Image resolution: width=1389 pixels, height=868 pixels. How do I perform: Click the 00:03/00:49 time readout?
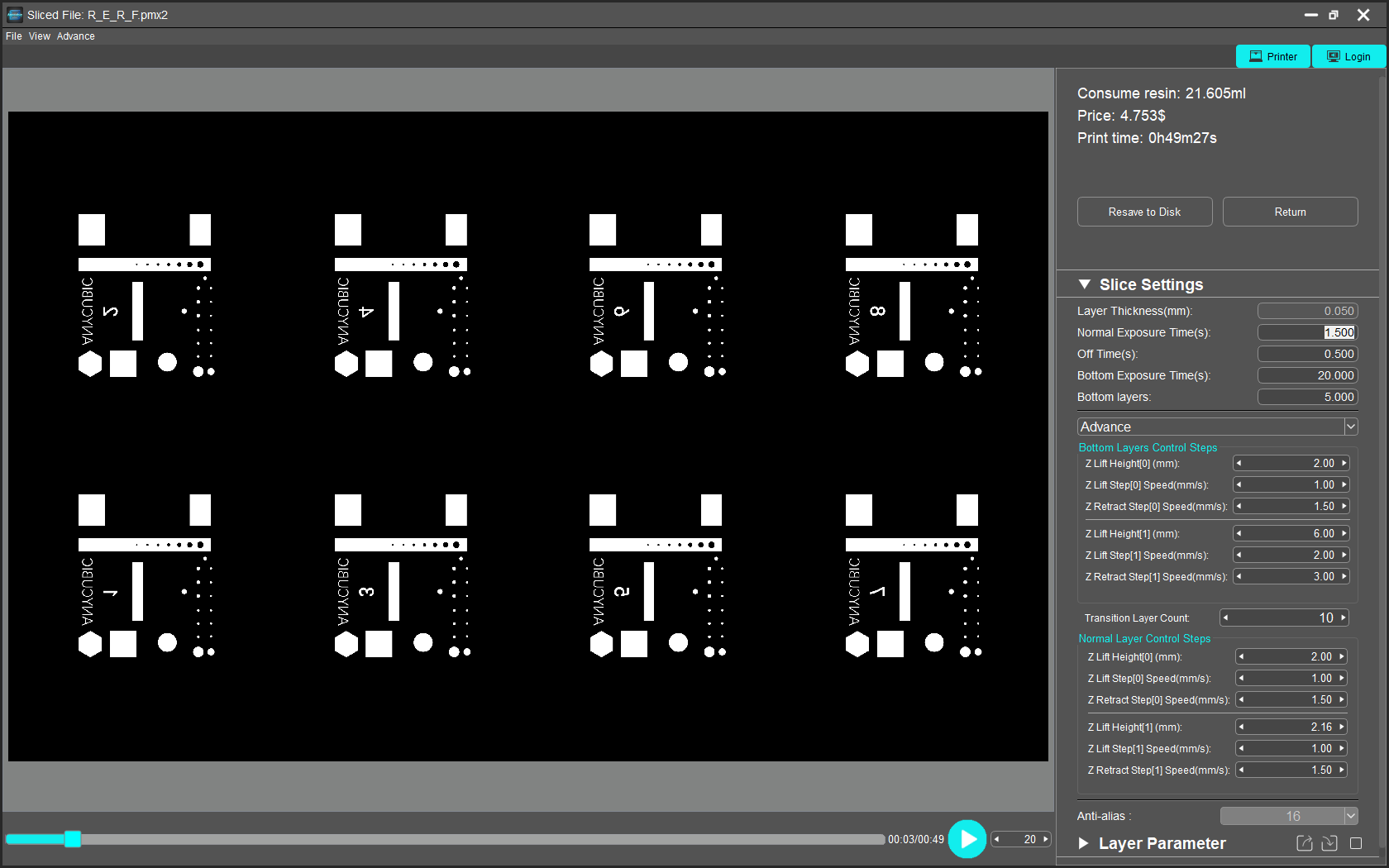point(916,839)
